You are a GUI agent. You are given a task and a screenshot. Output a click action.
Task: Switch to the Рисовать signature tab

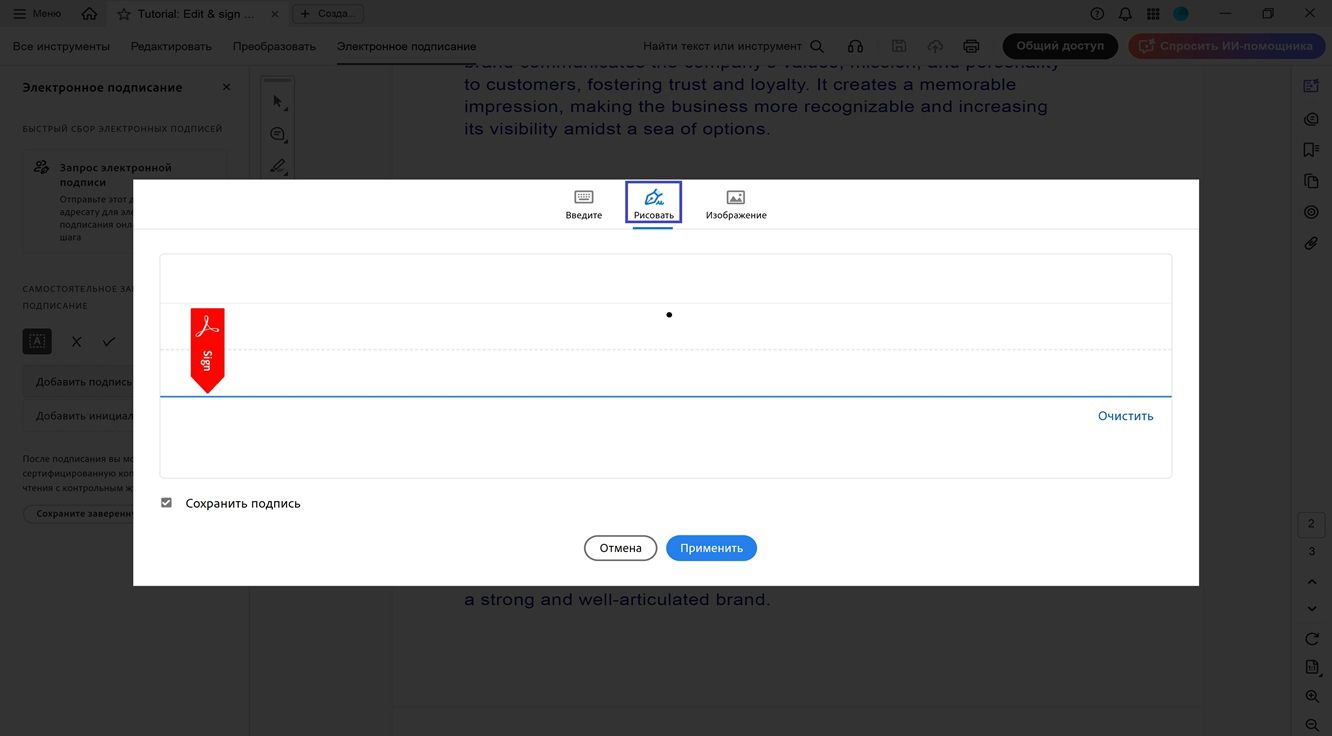[x=653, y=203]
